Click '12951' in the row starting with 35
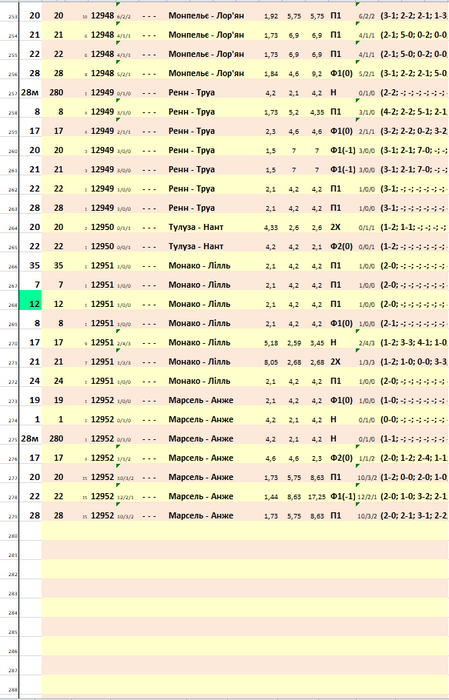 (x=103, y=266)
